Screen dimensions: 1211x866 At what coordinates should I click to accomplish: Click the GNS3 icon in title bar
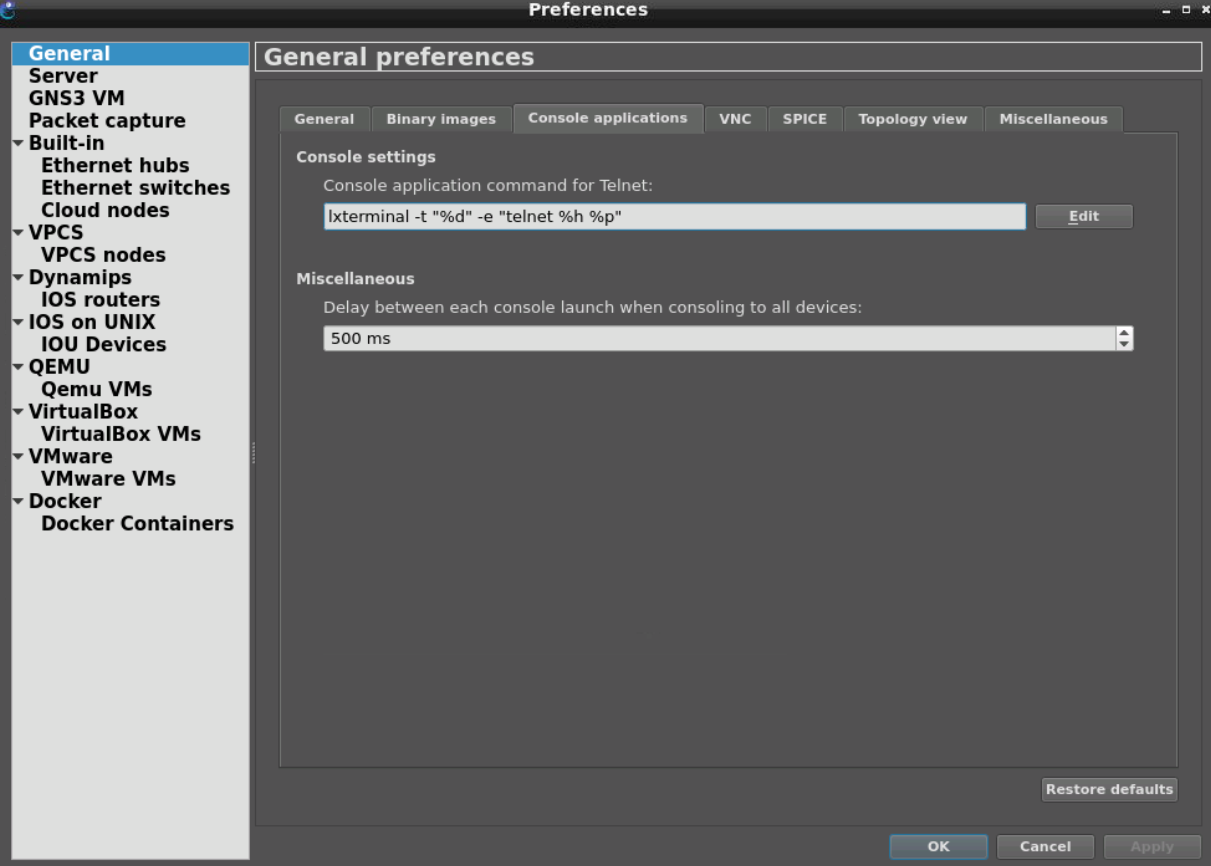[8, 10]
